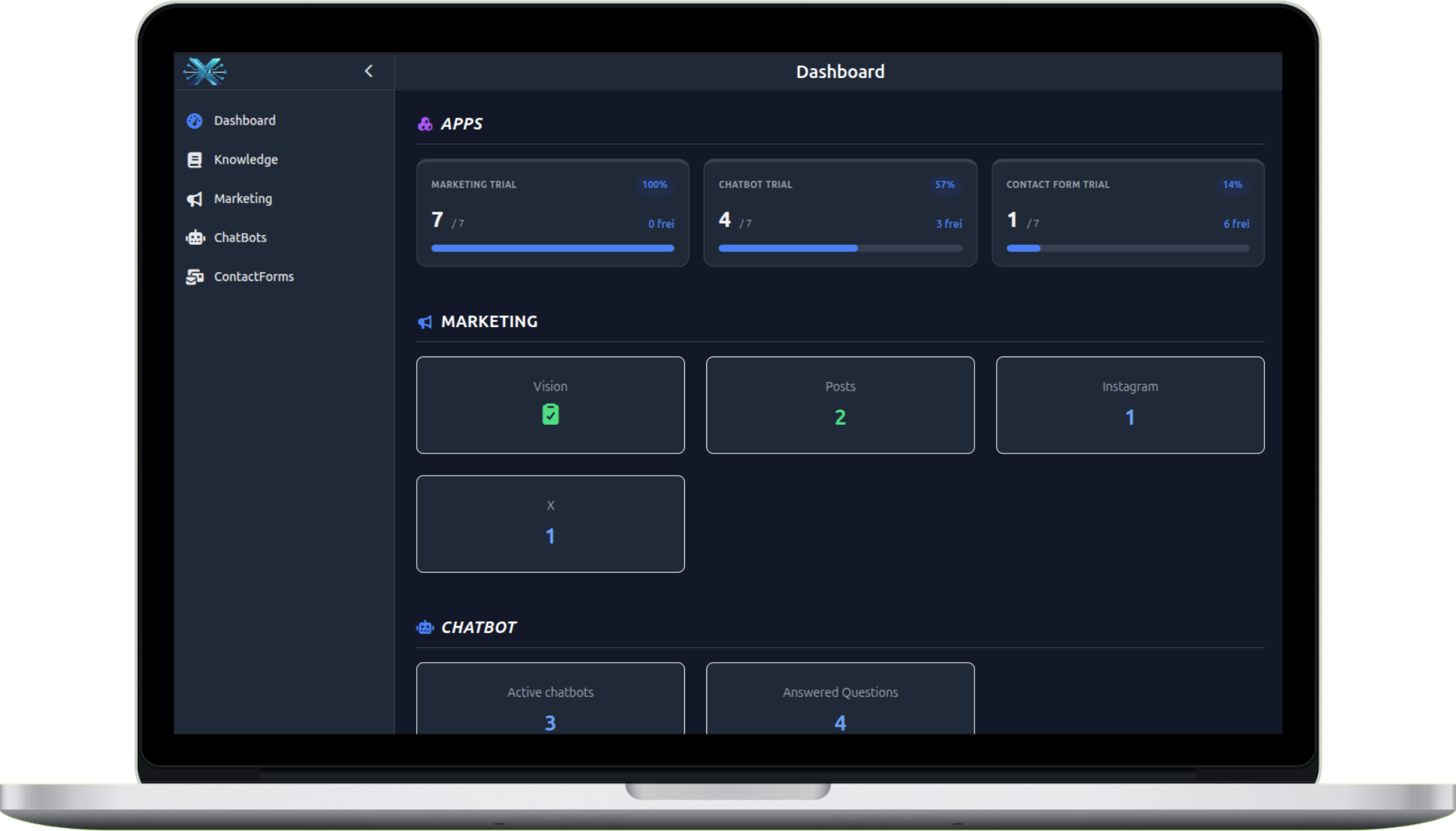Toggle the green Vision status check

[550, 414]
